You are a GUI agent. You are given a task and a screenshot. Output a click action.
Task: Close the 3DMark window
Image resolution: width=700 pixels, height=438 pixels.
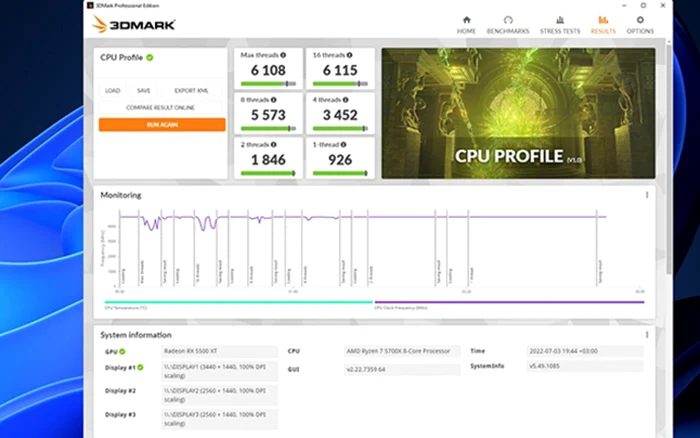click(663, 5)
